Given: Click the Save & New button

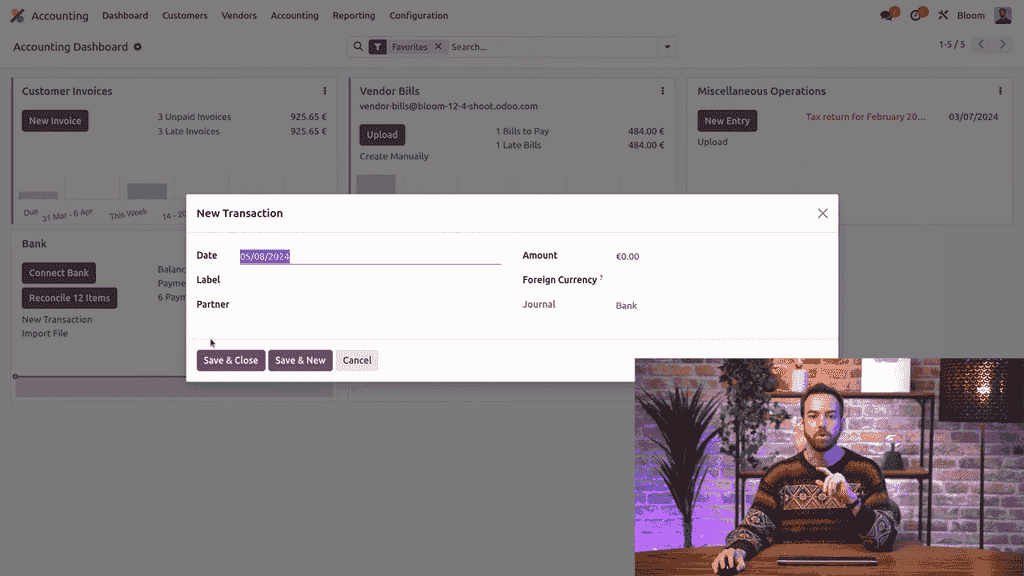Looking at the screenshot, I should coord(300,360).
